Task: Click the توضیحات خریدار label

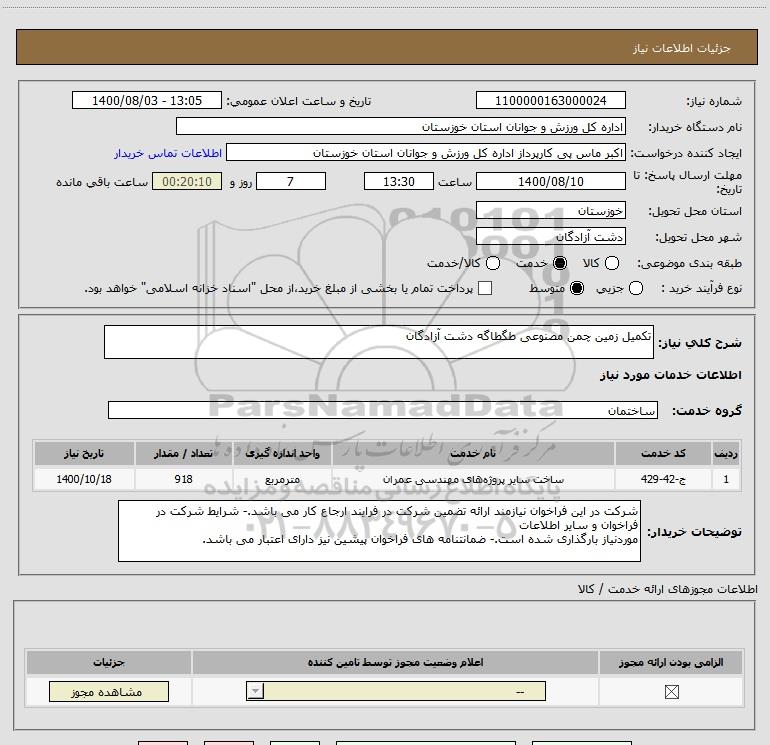Action: pos(694,532)
